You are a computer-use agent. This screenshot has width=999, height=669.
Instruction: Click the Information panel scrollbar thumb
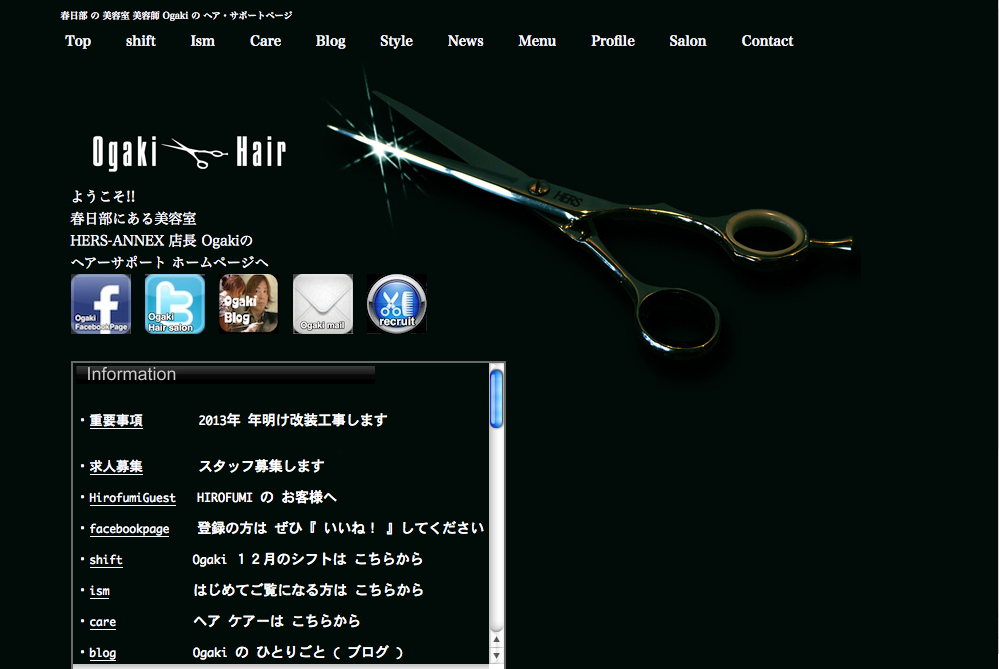[x=496, y=399]
